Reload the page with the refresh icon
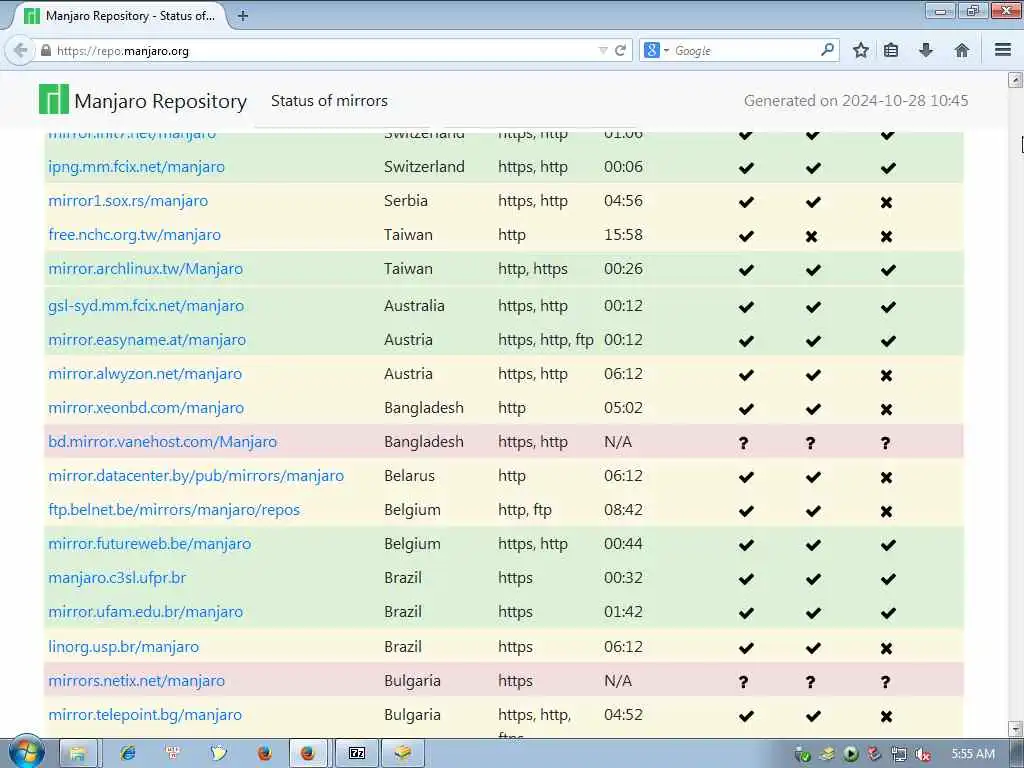The width and height of the screenshot is (1024, 768). coord(620,50)
